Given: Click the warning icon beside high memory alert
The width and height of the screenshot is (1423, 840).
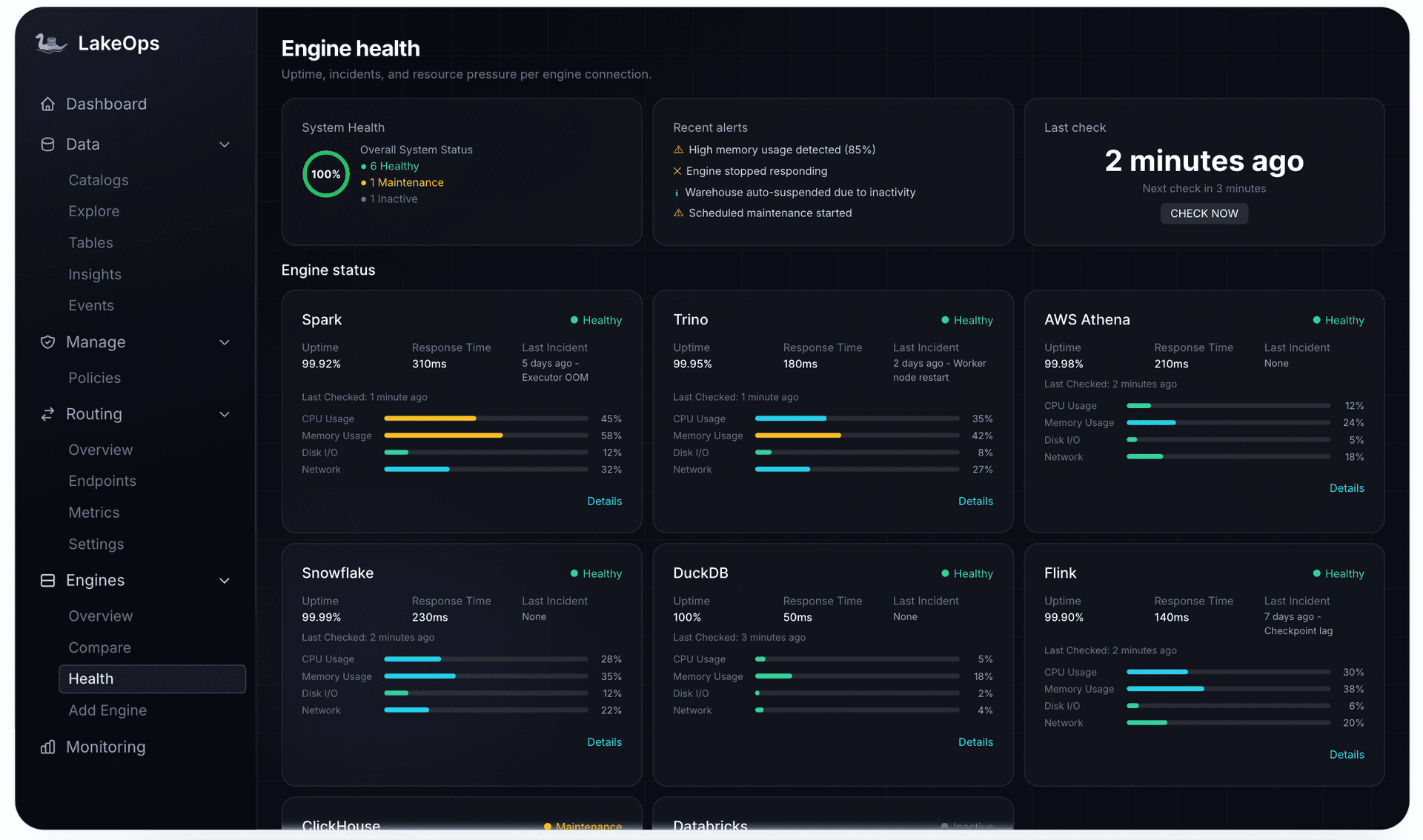Looking at the screenshot, I should 678,150.
